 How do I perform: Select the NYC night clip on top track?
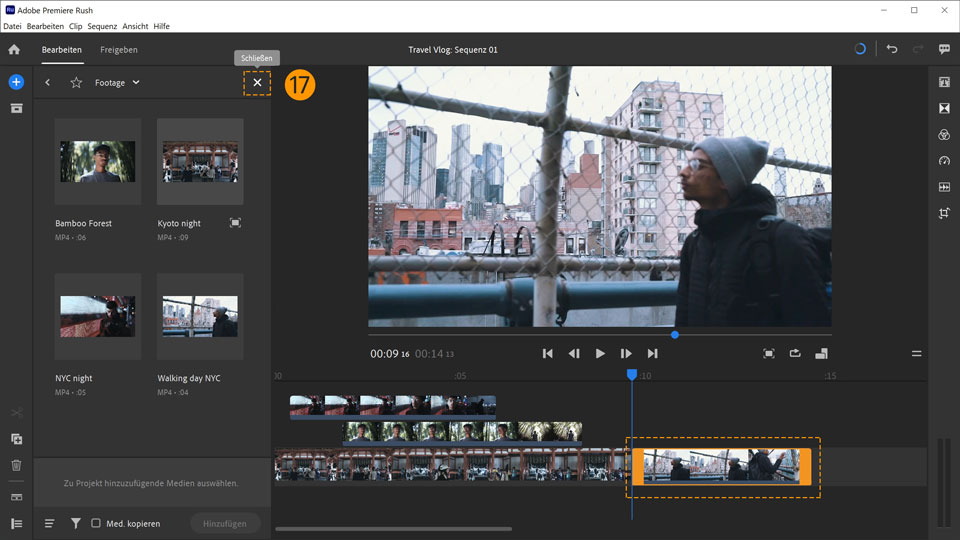392,407
